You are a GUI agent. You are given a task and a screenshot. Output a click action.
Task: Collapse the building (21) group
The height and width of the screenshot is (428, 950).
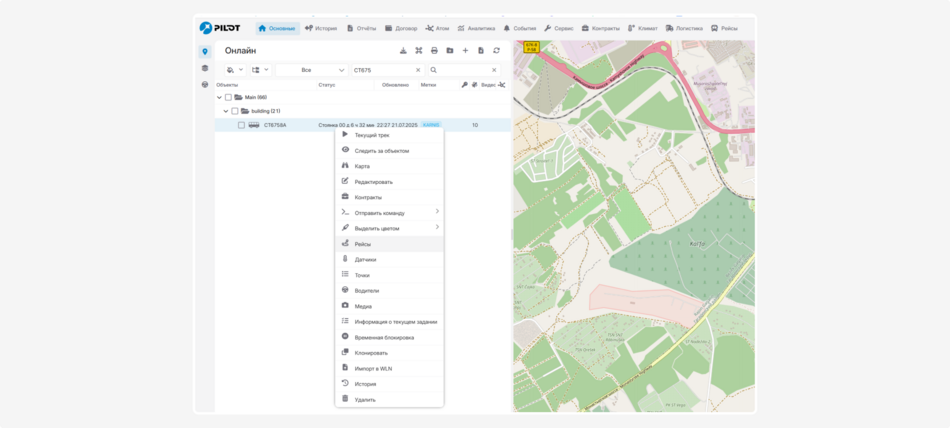point(226,111)
